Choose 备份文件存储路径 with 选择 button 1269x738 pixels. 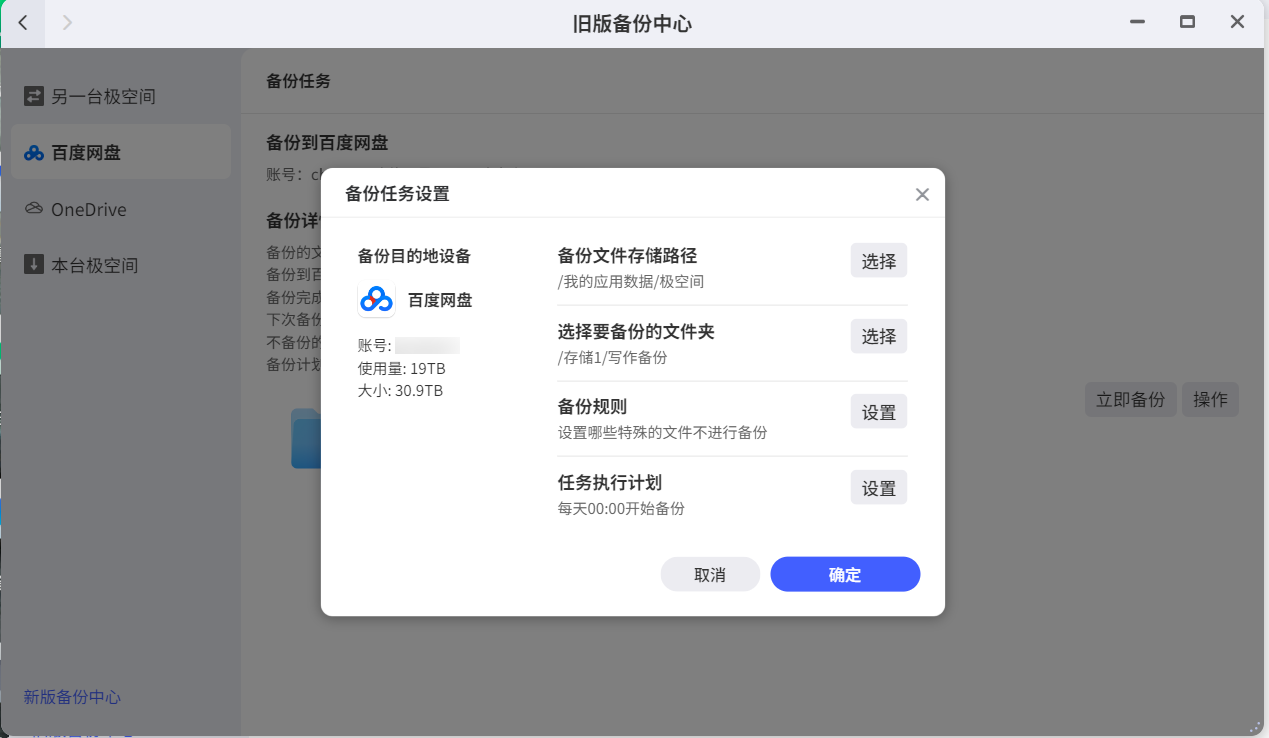[x=879, y=261]
